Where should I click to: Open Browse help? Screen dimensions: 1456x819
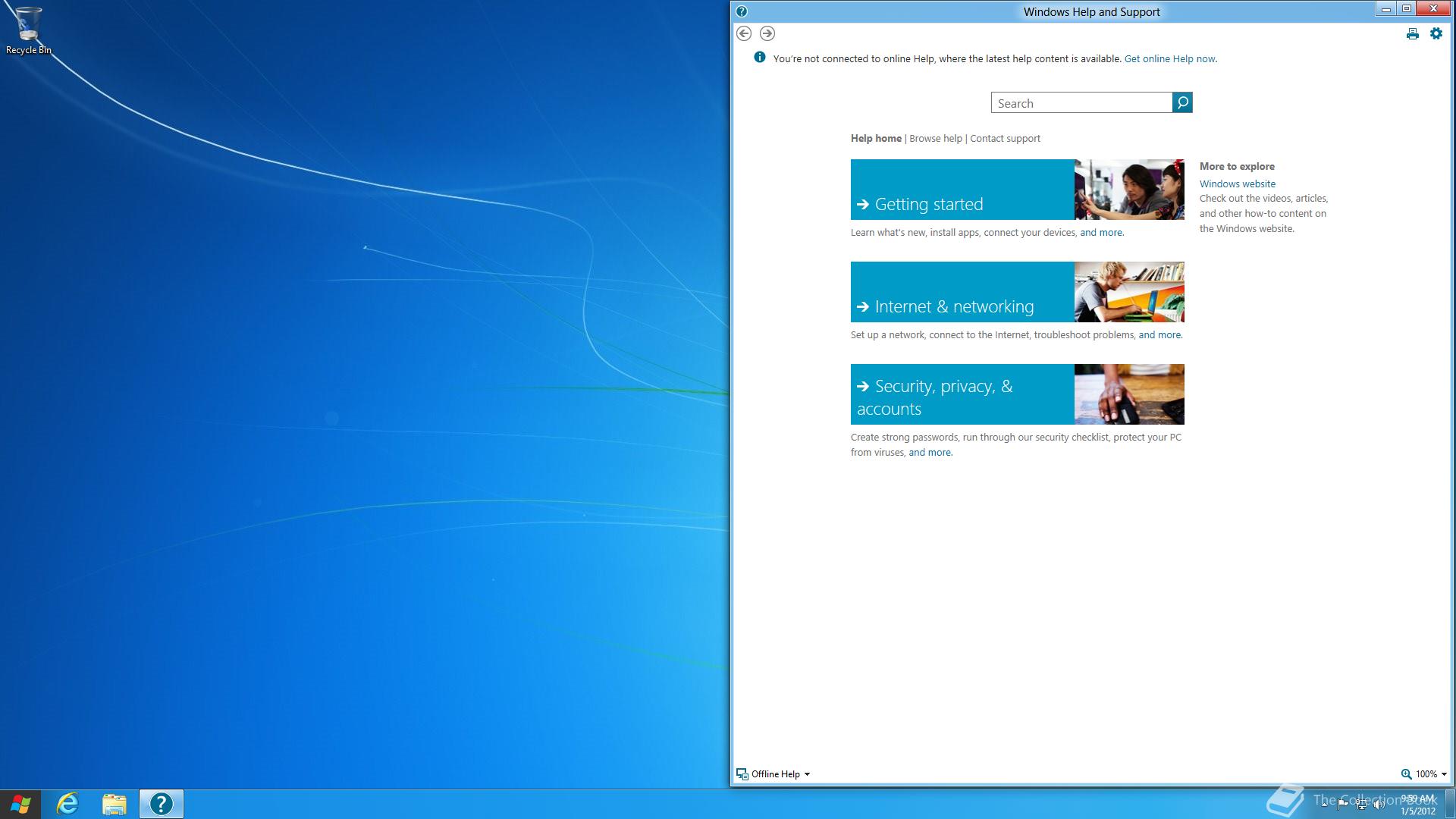[x=936, y=138]
